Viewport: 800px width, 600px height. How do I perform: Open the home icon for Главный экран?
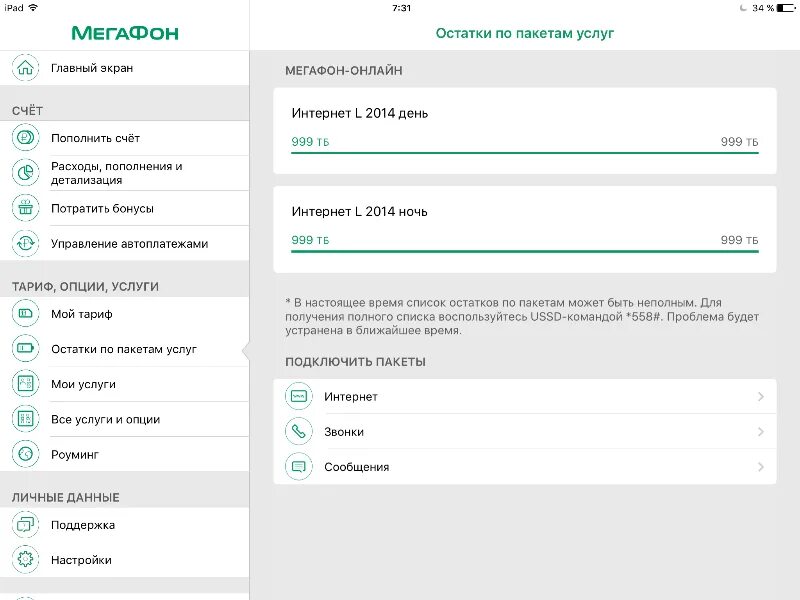click(26, 68)
